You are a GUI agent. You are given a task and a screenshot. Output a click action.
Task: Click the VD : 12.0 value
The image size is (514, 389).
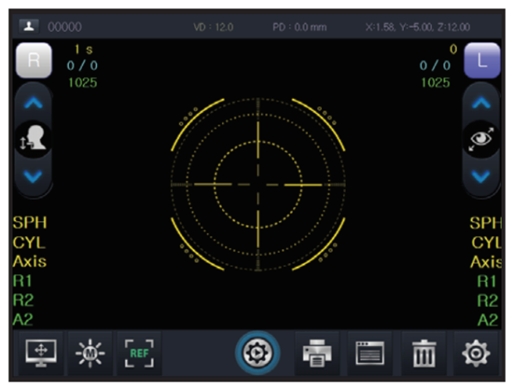point(213,27)
